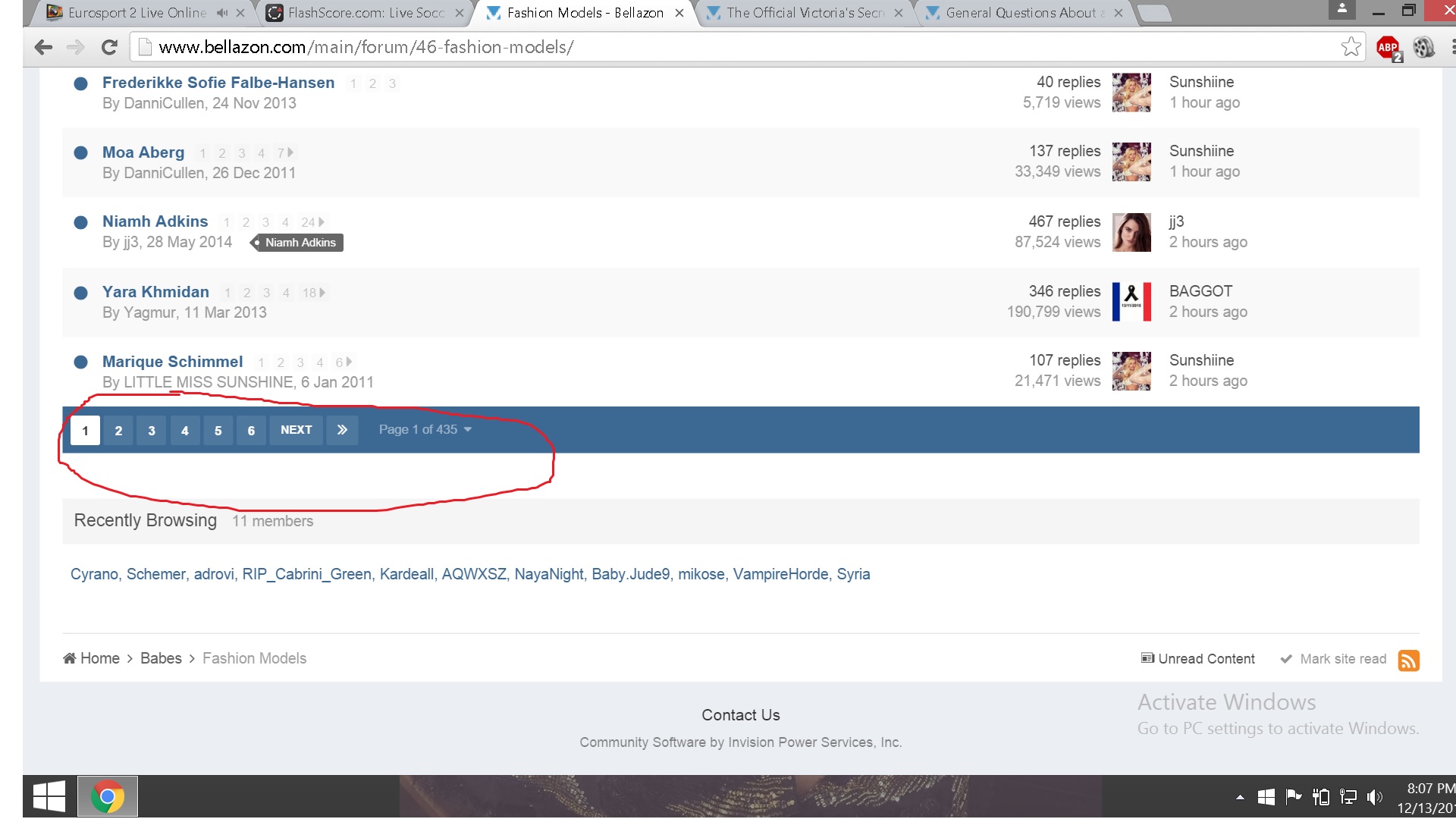Open Windows Start button

49,796
